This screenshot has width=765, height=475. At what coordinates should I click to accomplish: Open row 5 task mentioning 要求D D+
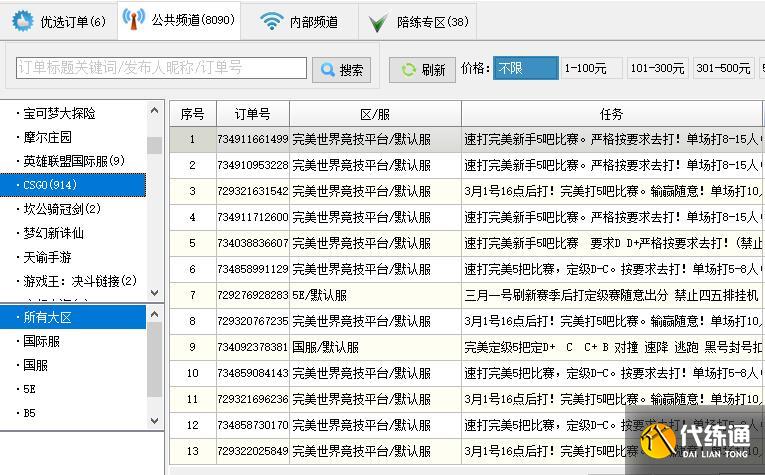pyautogui.click(x=612, y=243)
